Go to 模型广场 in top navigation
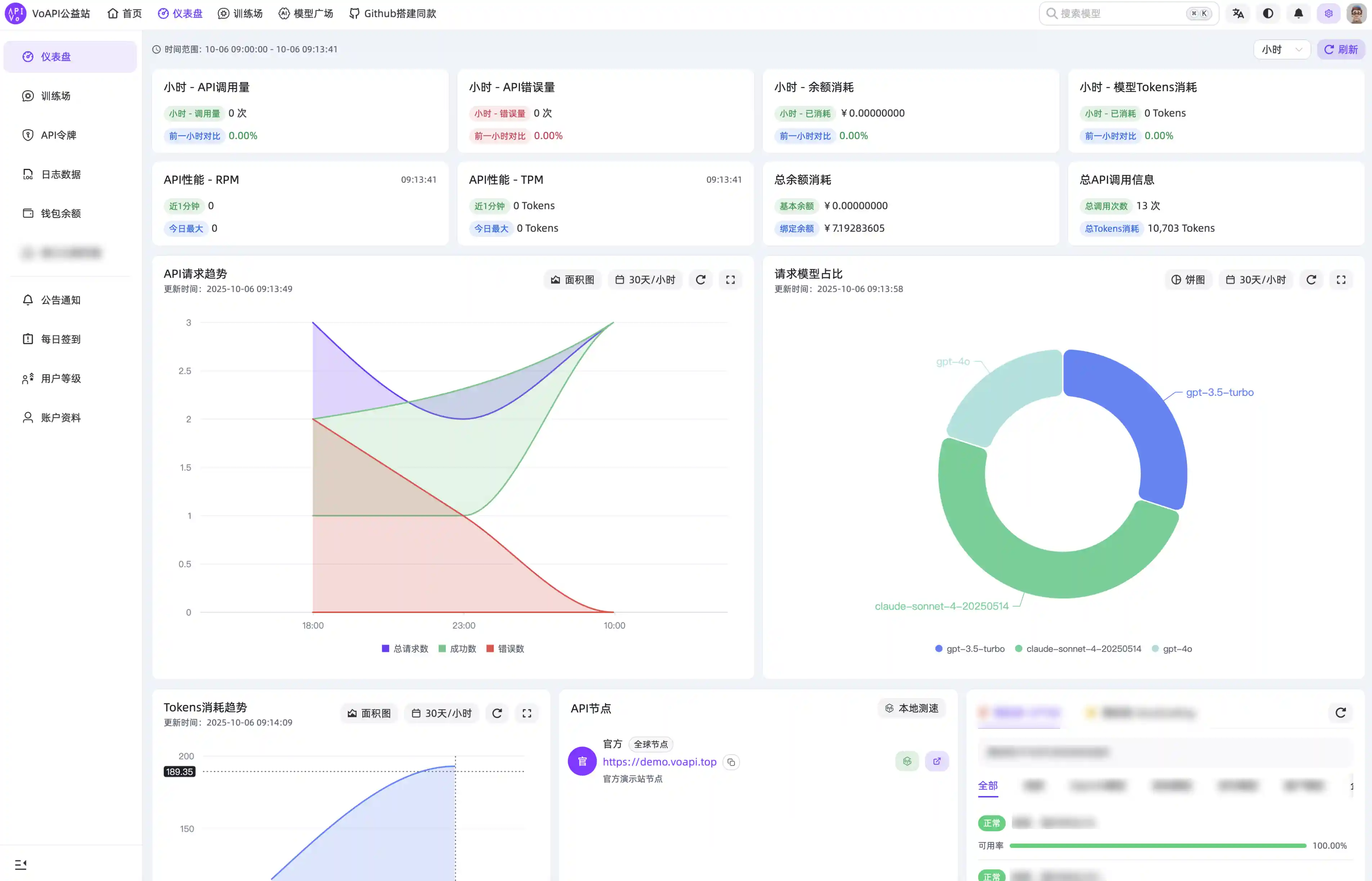1372x881 pixels. (306, 14)
